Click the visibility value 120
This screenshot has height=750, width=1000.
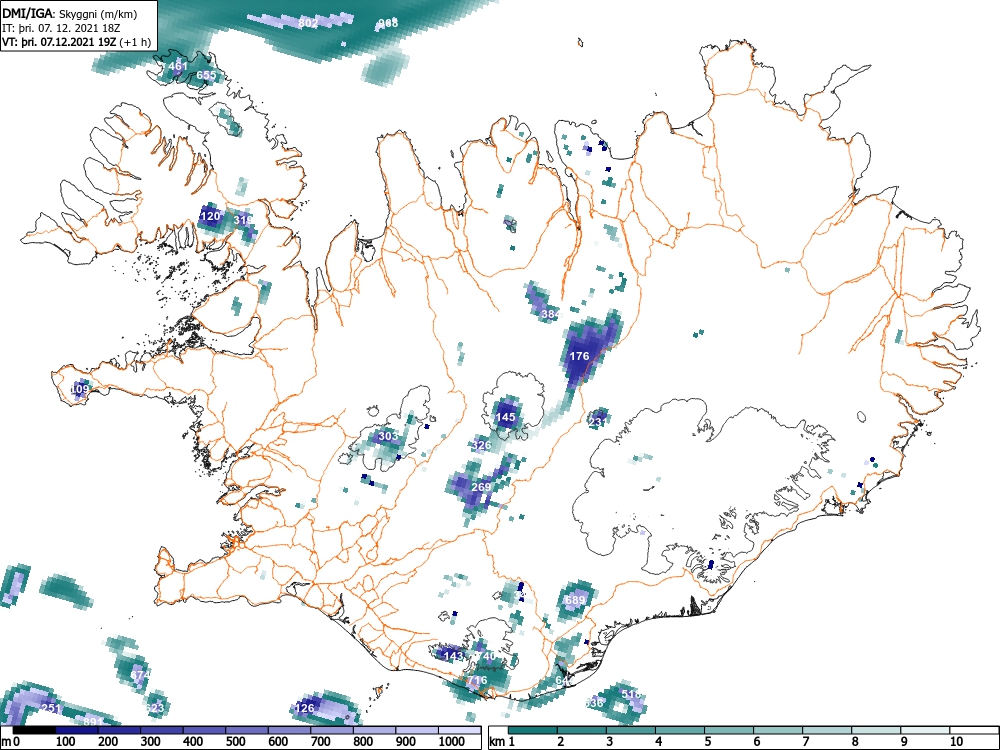click(210, 216)
